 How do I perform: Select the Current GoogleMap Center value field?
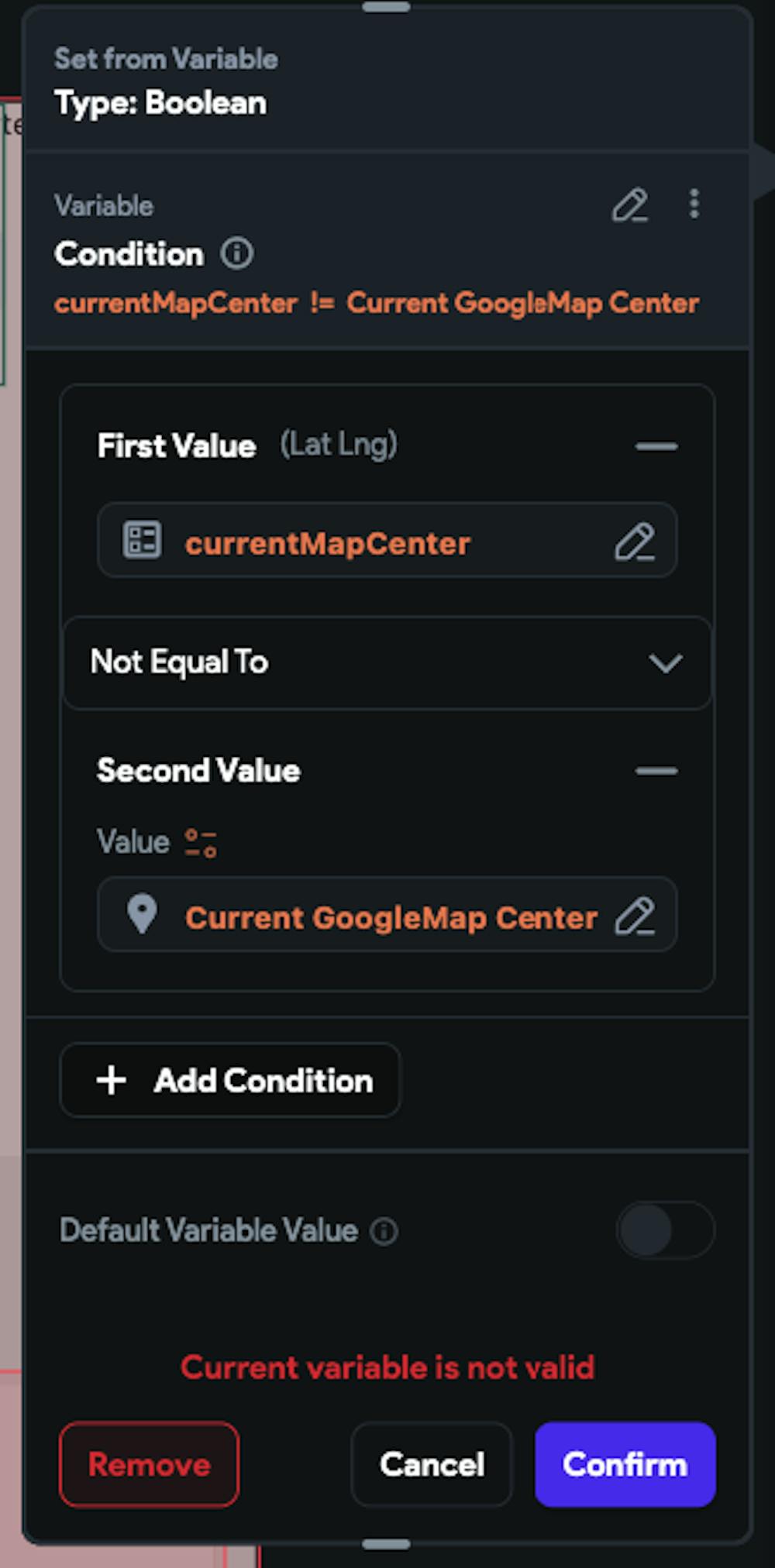387,915
